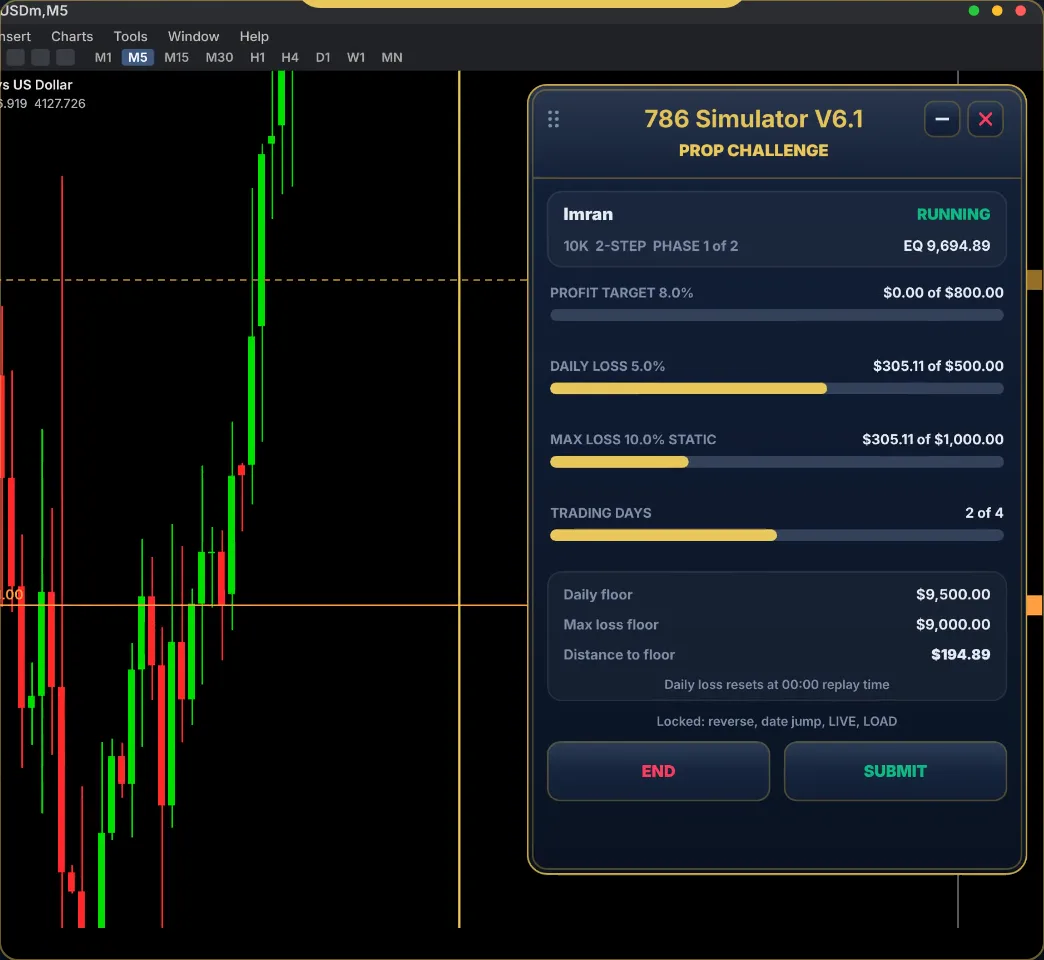Open the Window menu
Image resolution: width=1044 pixels, height=960 pixels.
tap(193, 37)
